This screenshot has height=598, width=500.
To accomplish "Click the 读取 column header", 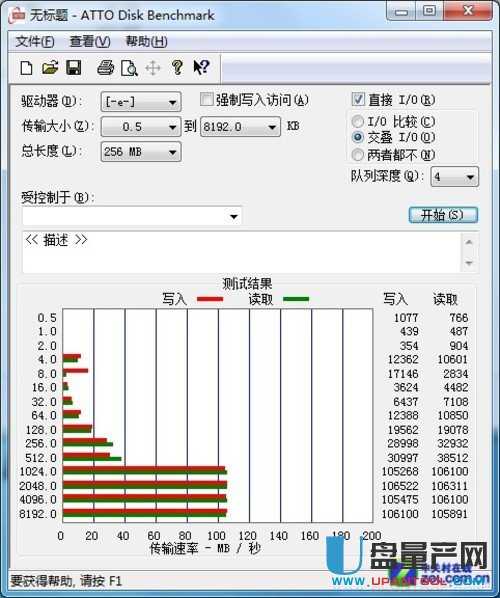I will point(445,299).
